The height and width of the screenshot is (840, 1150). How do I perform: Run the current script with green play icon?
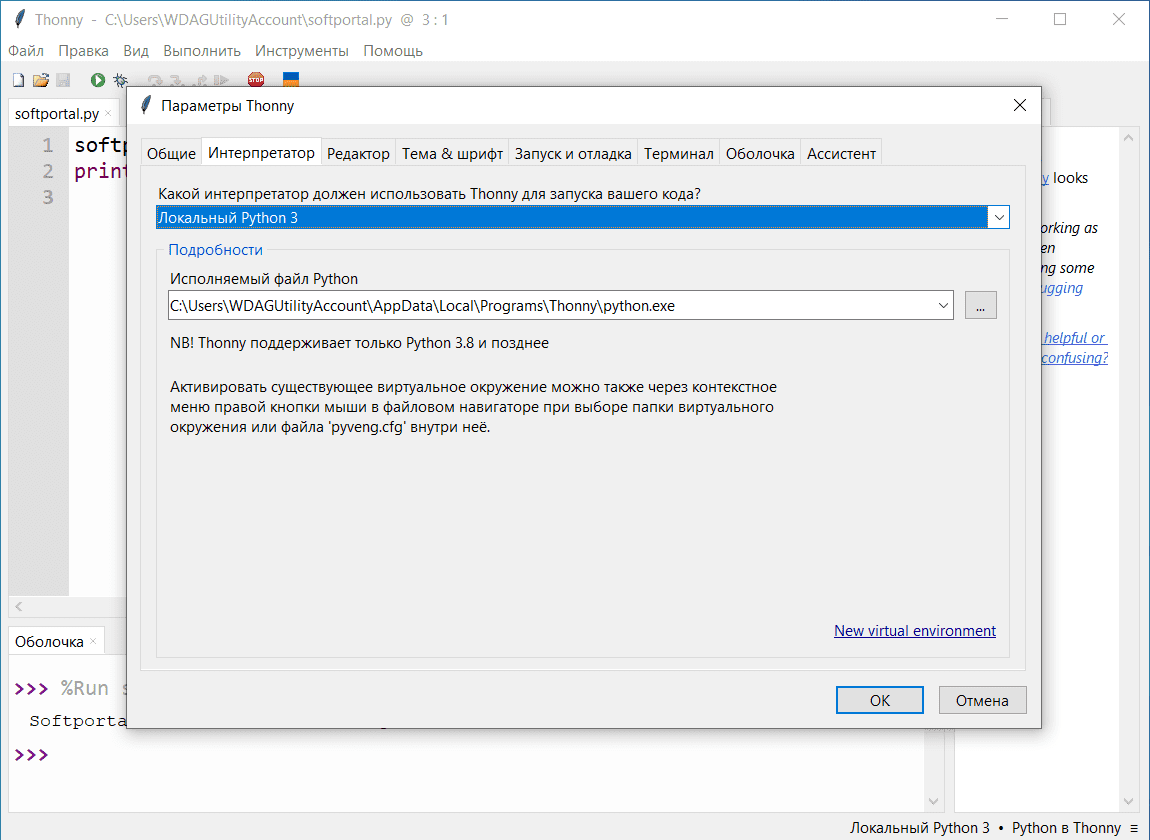tap(98, 80)
